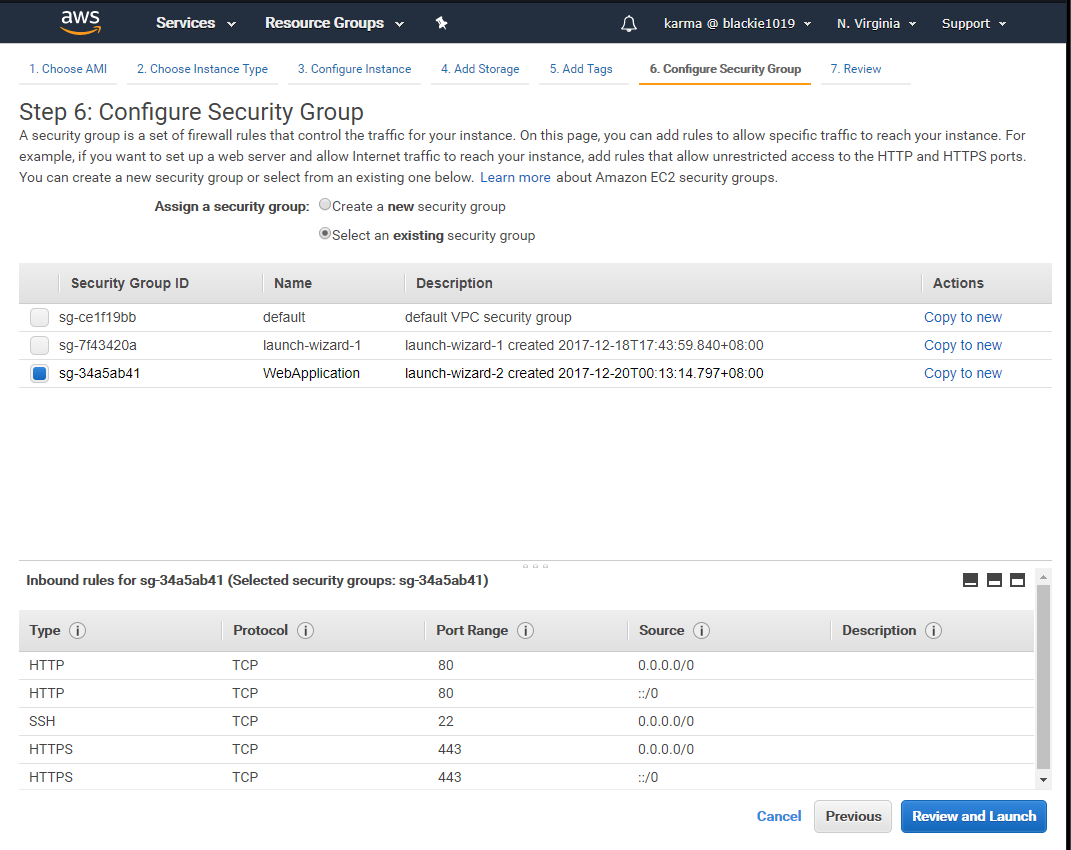Select 'Create a new security group' option
This screenshot has height=850, width=1071.
(x=325, y=205)
